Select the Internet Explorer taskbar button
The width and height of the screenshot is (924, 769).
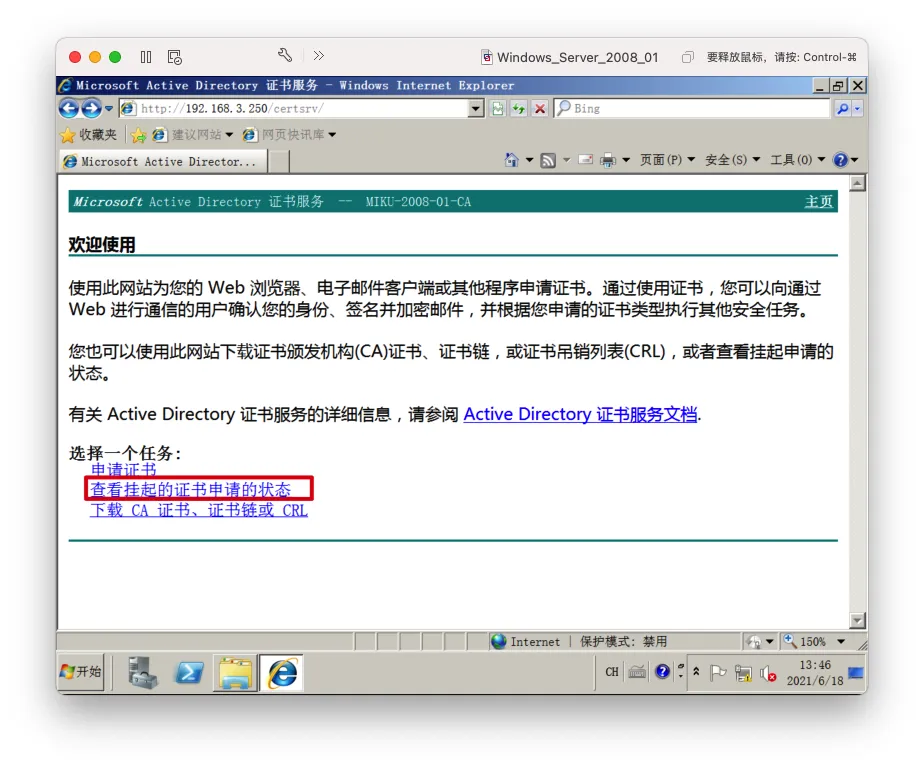point(282,673)
